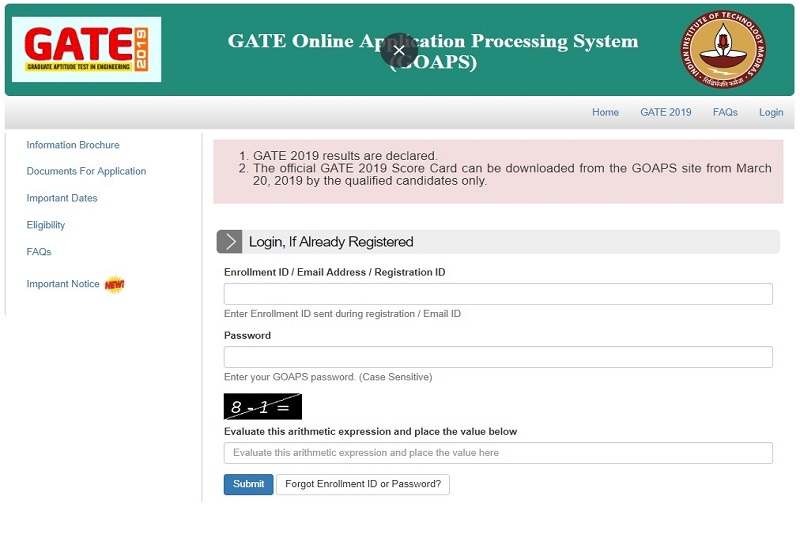Click the 'Password' field label
This screenshot has width=800, height=533.
247,336
